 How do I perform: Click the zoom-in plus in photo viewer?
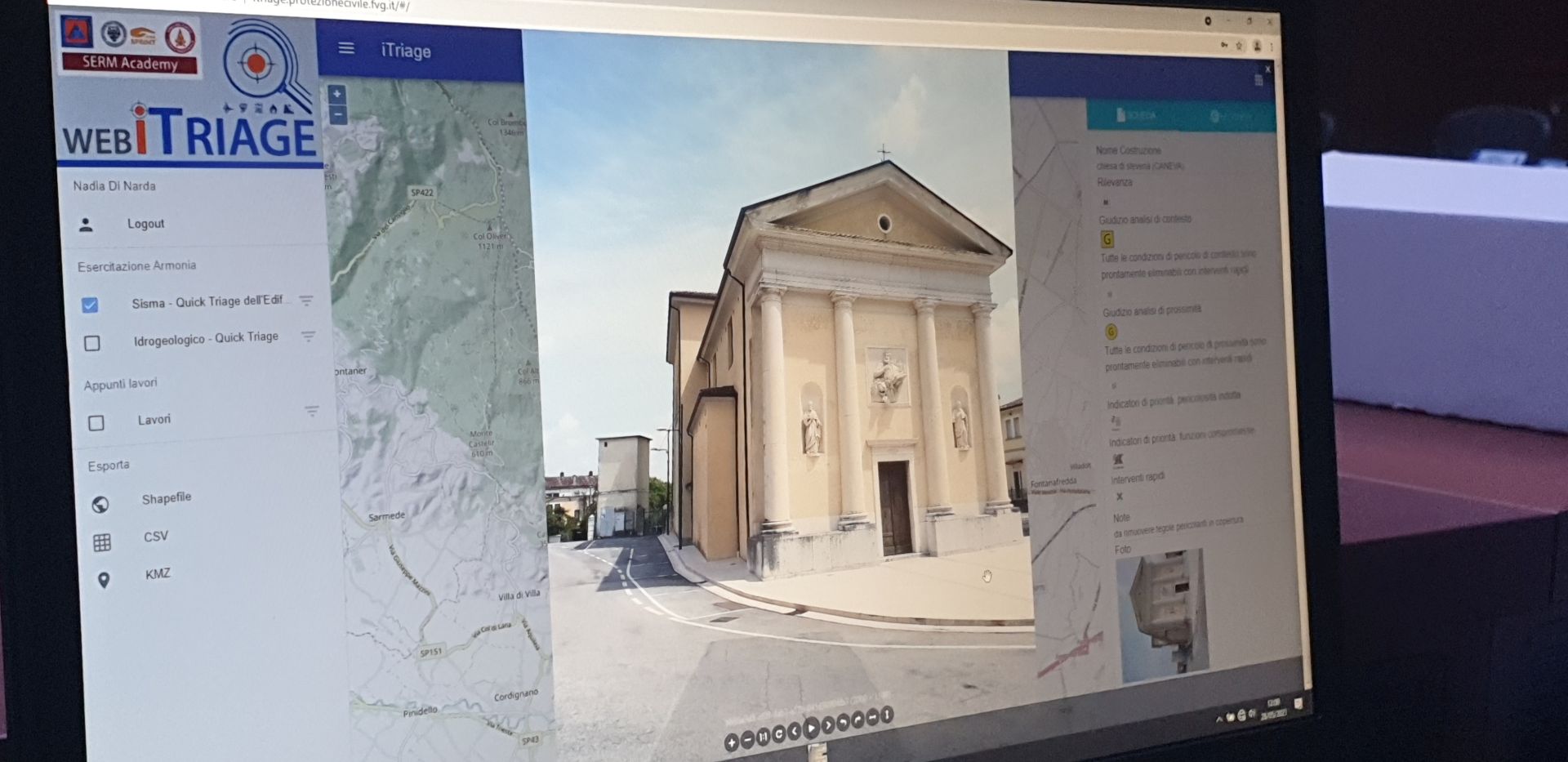[731, 742]
